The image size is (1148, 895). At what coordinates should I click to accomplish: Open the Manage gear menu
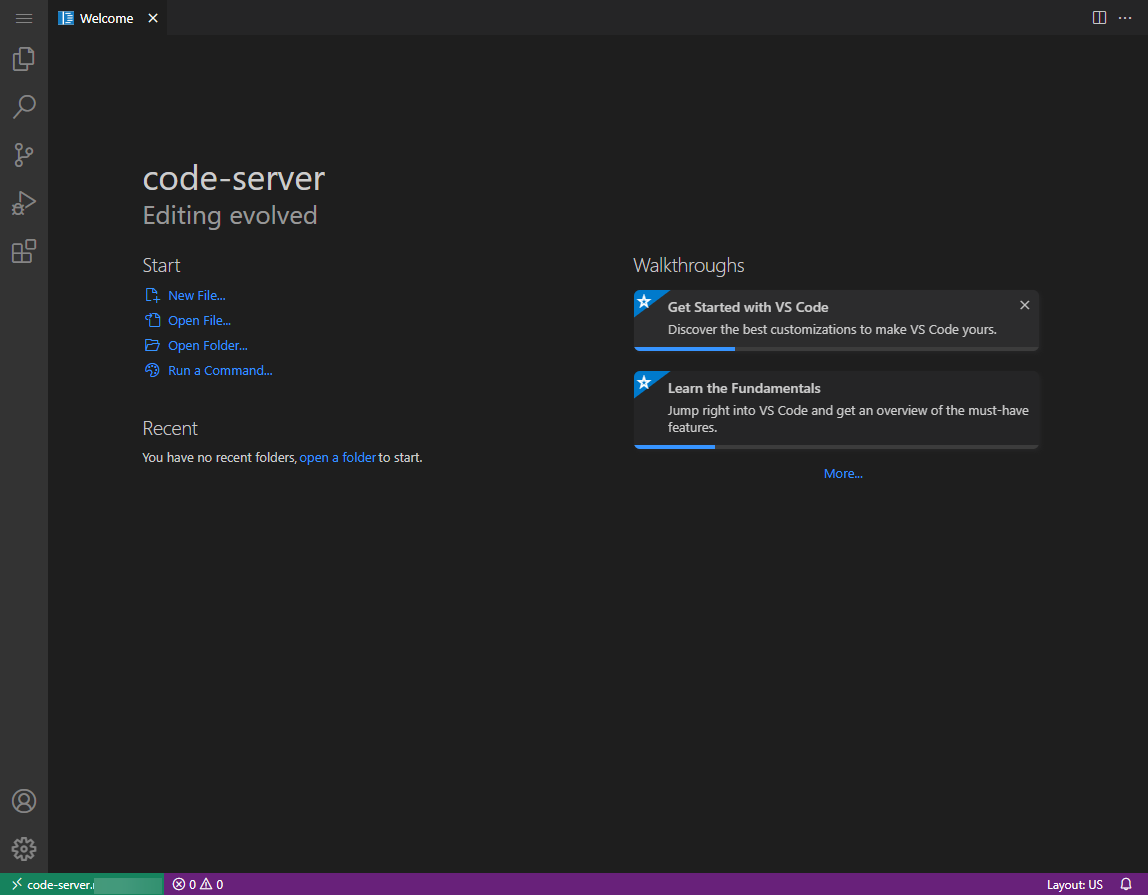[x=24, y=849]
